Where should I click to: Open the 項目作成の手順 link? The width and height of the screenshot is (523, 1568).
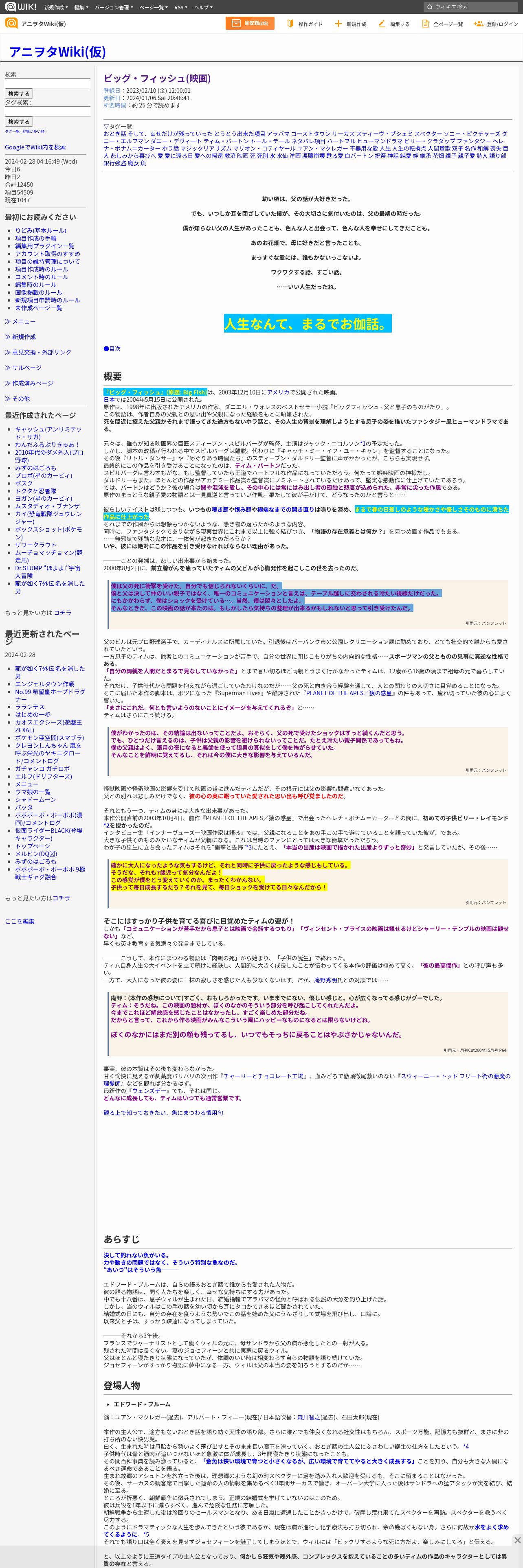click(x=36, y=238)
